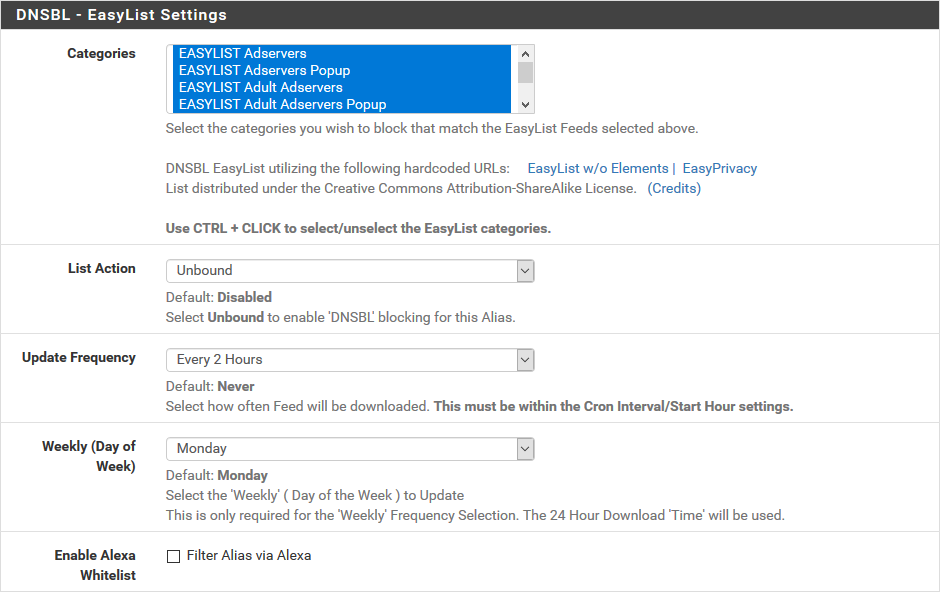Click the Default: Disabled text
This screenshot has width=940, height=592.
click(218, 297)
